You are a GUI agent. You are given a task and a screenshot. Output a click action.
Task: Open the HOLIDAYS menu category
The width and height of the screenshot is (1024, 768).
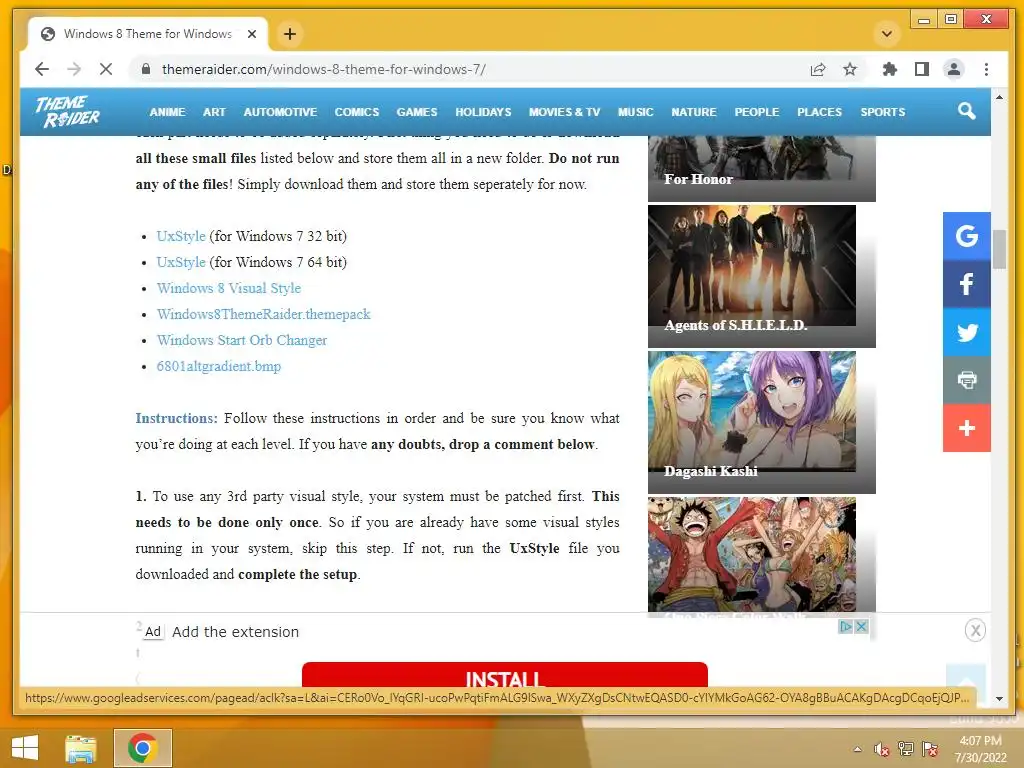tap(483, 112)
